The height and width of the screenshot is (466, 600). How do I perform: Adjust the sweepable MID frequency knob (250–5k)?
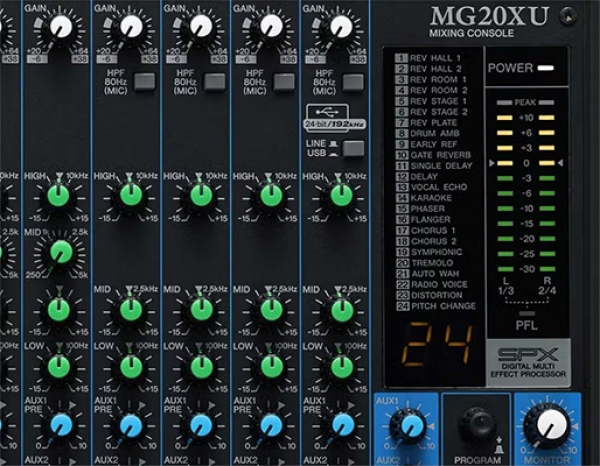point(60,253)
